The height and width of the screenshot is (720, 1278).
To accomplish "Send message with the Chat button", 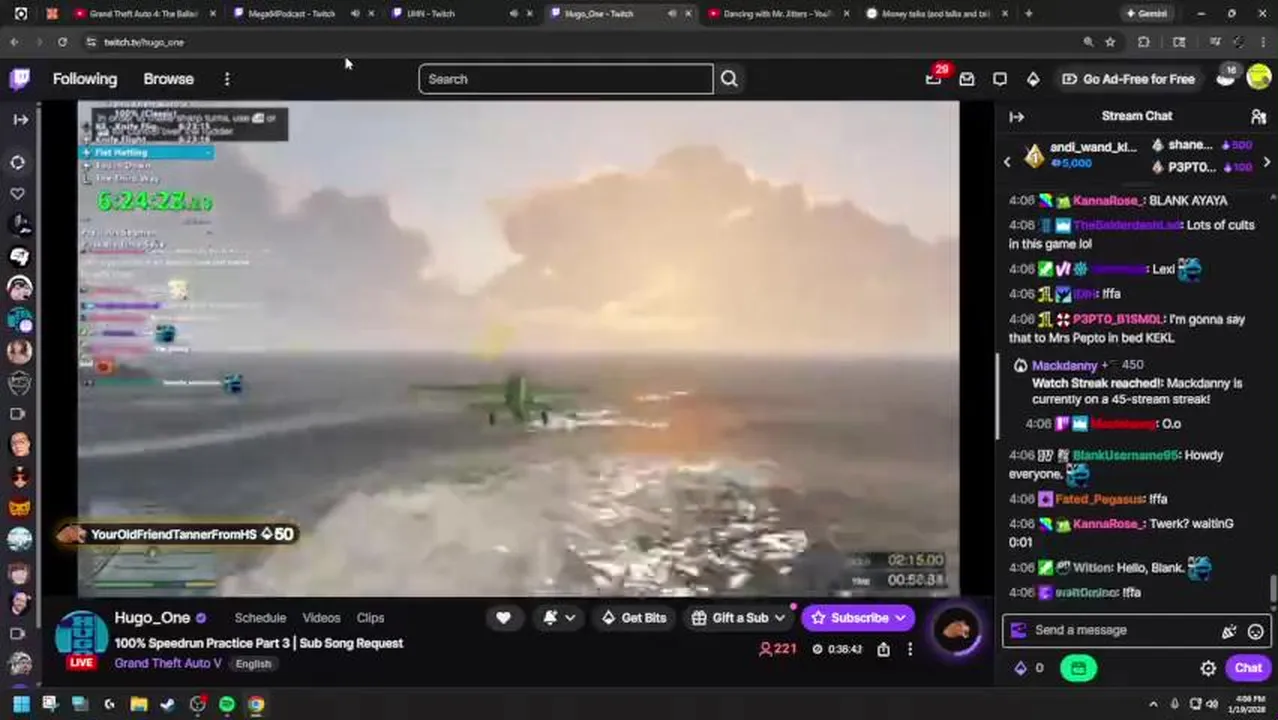I will pyautogui.click(x=1248, y=668).
